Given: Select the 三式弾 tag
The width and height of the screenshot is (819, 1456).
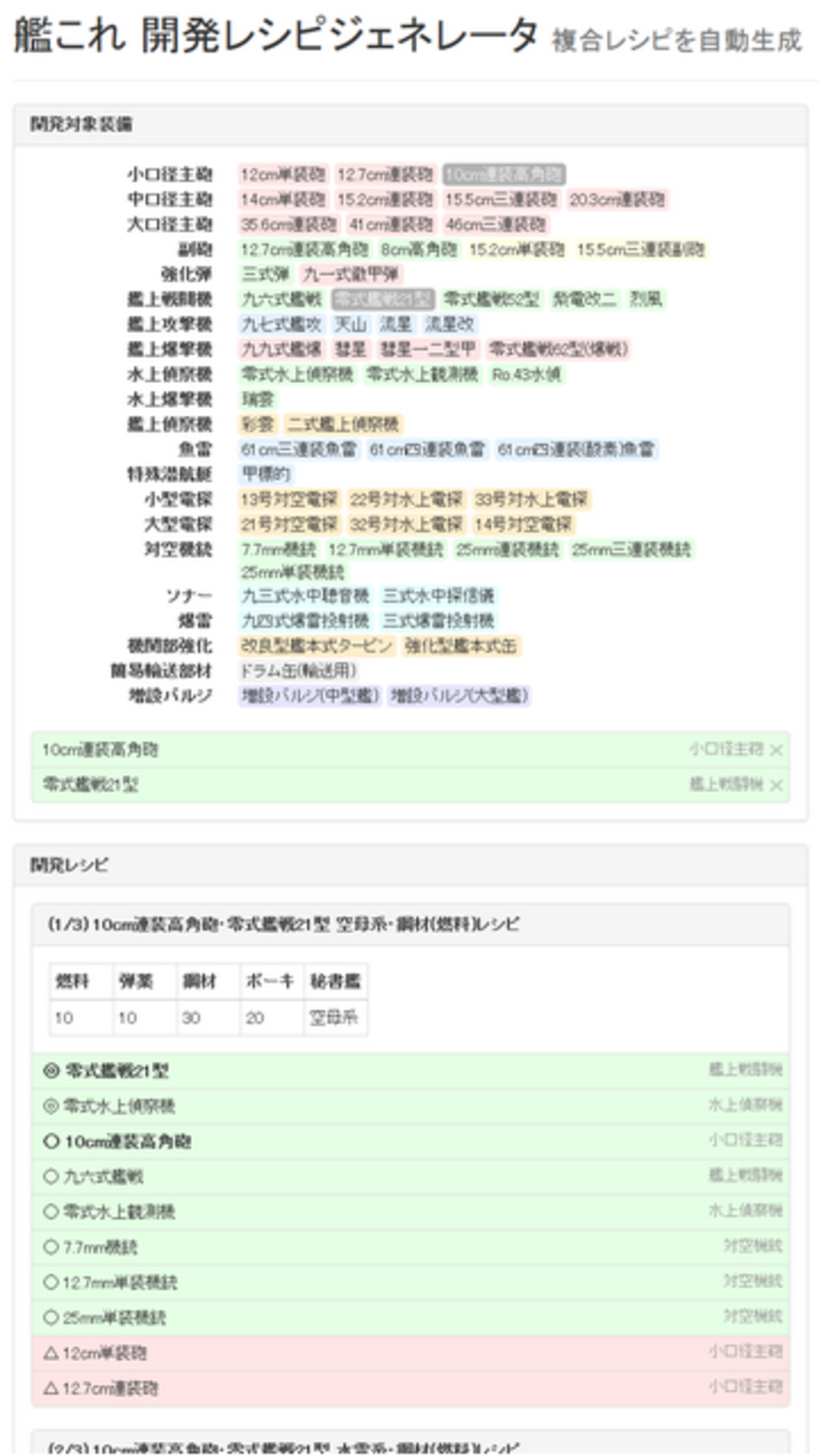Looking at the screenshot, I should 265,275.
